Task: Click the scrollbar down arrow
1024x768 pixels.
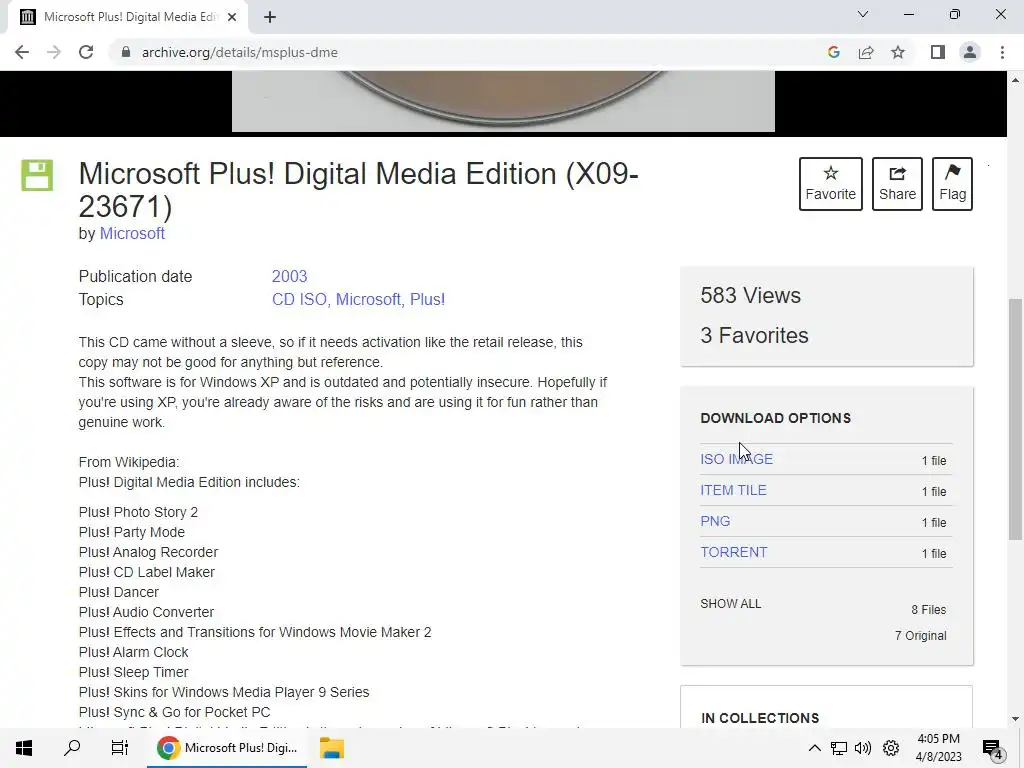Action: (x=1015, y=719)
